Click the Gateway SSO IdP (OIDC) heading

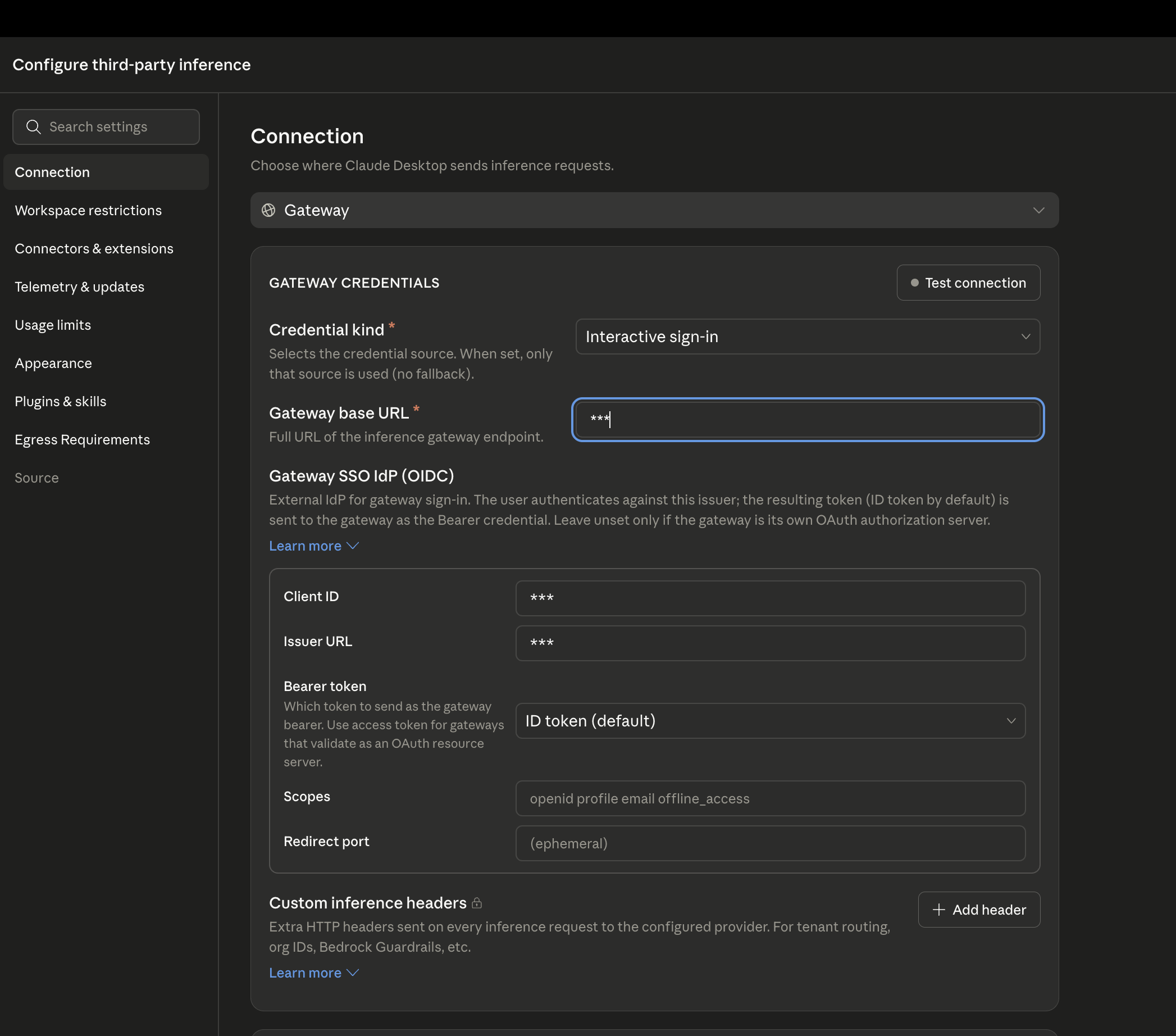tap(361, 476)
